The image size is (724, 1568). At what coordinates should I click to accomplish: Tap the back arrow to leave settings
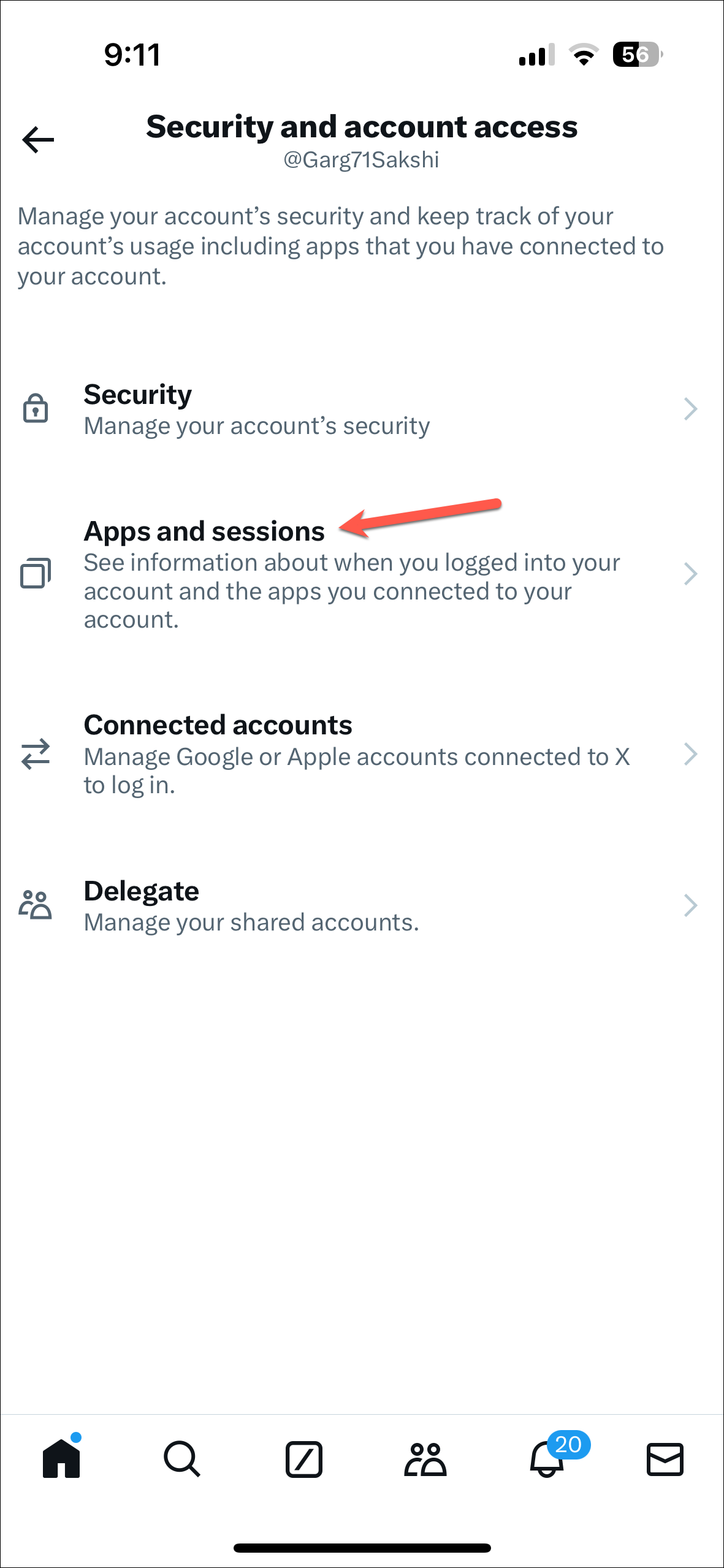tap(37, 140)
